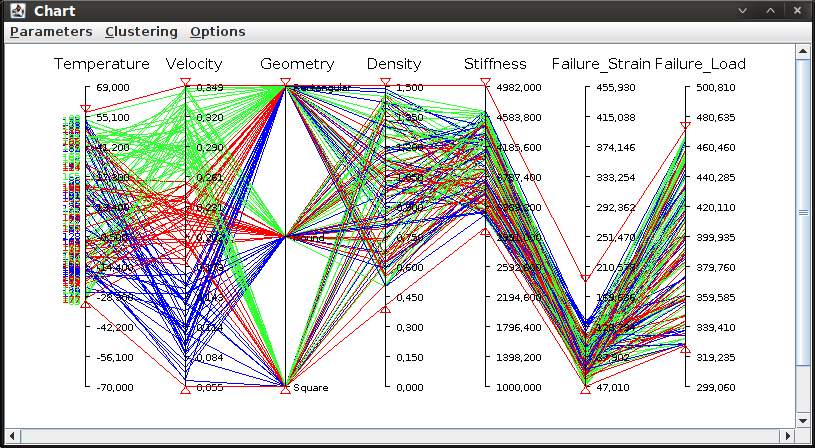Open the Clustering menu

point(141,32)
